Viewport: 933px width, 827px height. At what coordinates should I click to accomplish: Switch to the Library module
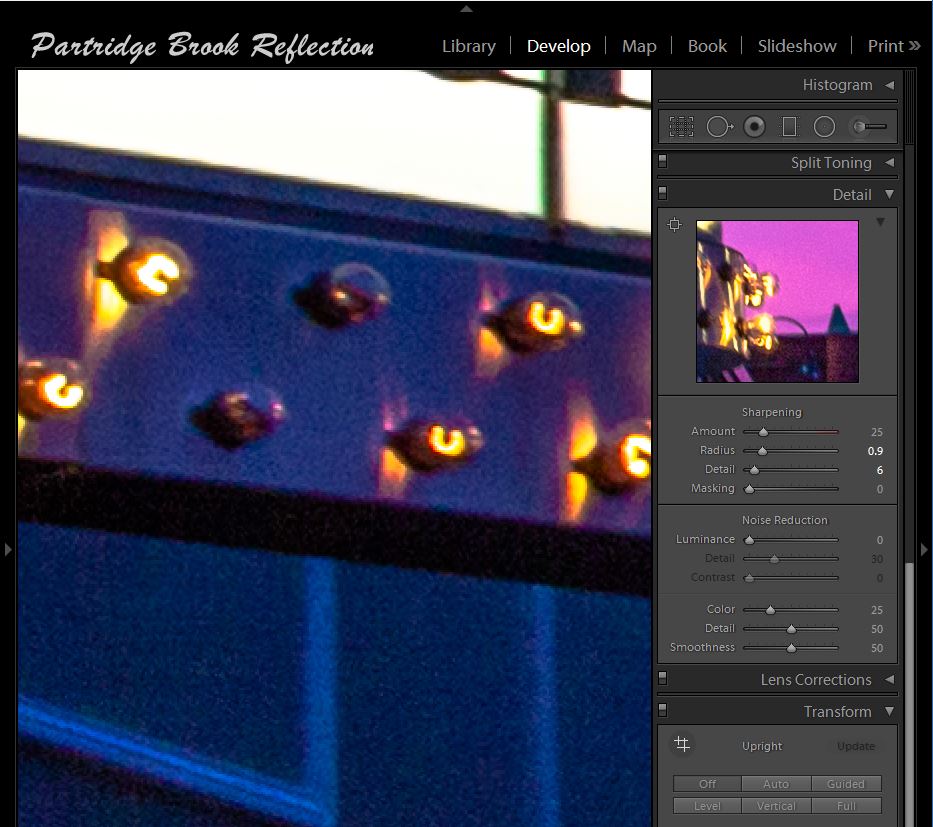click(x=468, y=46)
